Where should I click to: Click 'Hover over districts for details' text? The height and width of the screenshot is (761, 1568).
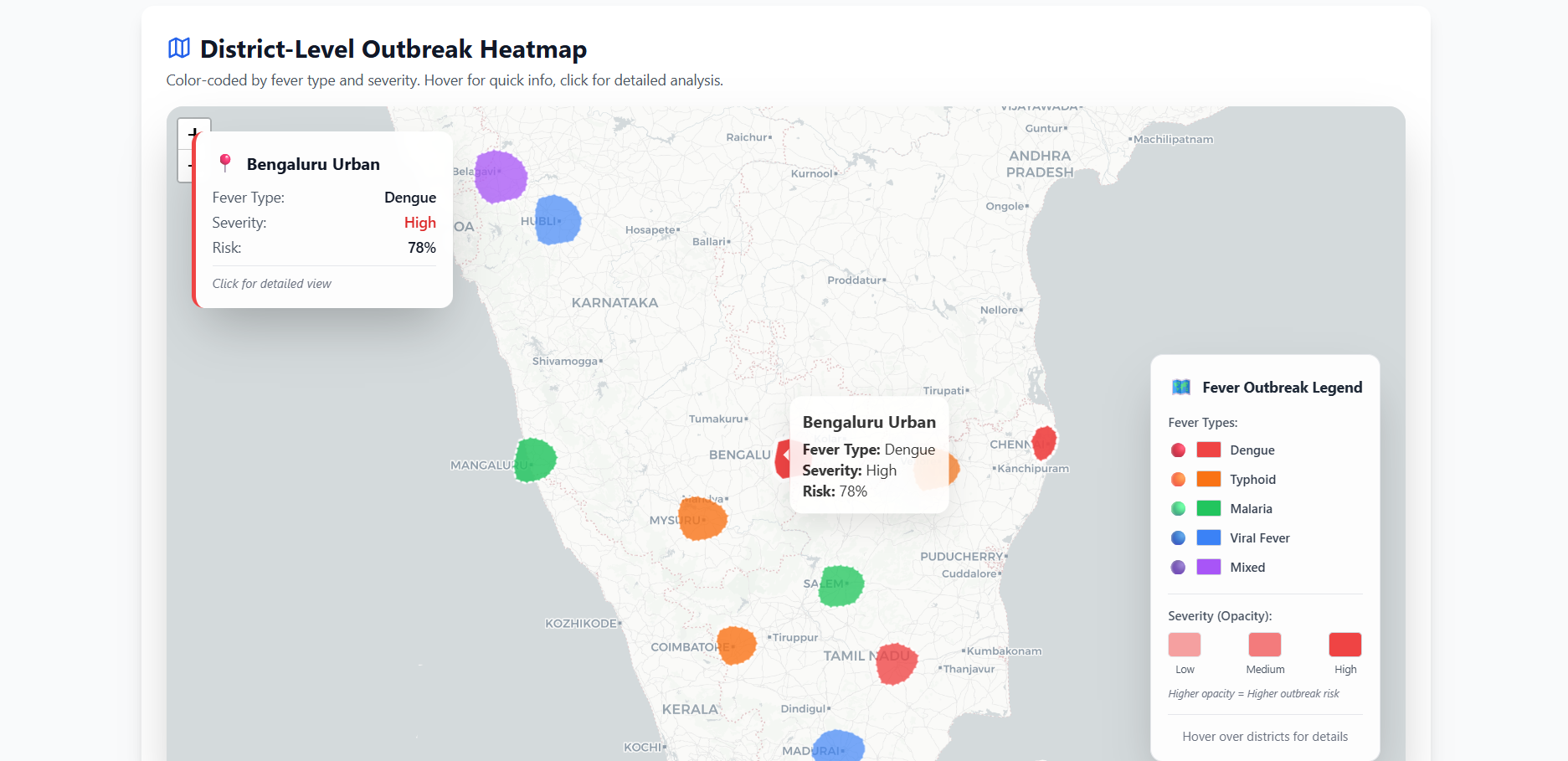1265,737
